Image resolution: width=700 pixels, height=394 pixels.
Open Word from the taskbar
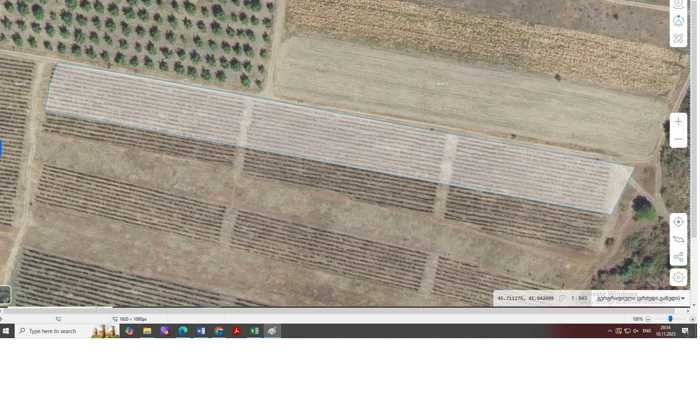coord(201,331)
